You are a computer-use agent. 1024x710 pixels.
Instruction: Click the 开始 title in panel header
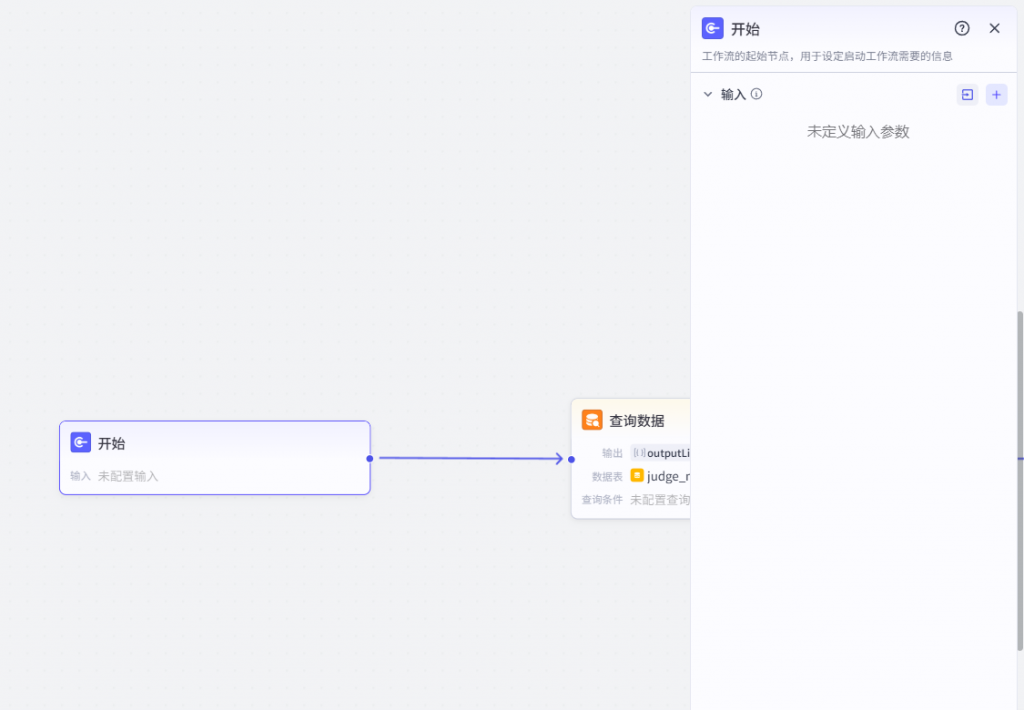745,29
